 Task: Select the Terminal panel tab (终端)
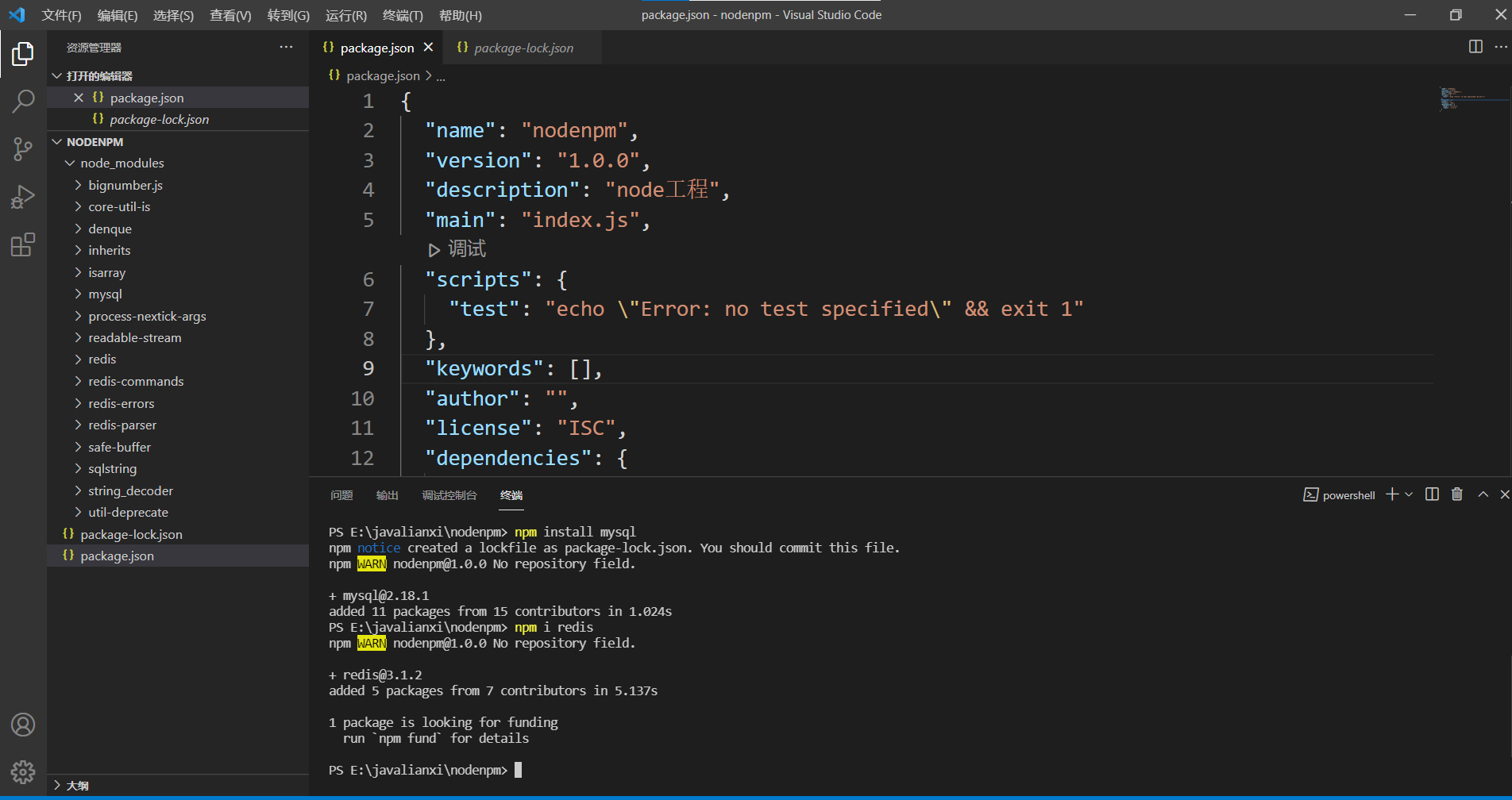click(511, 495)
